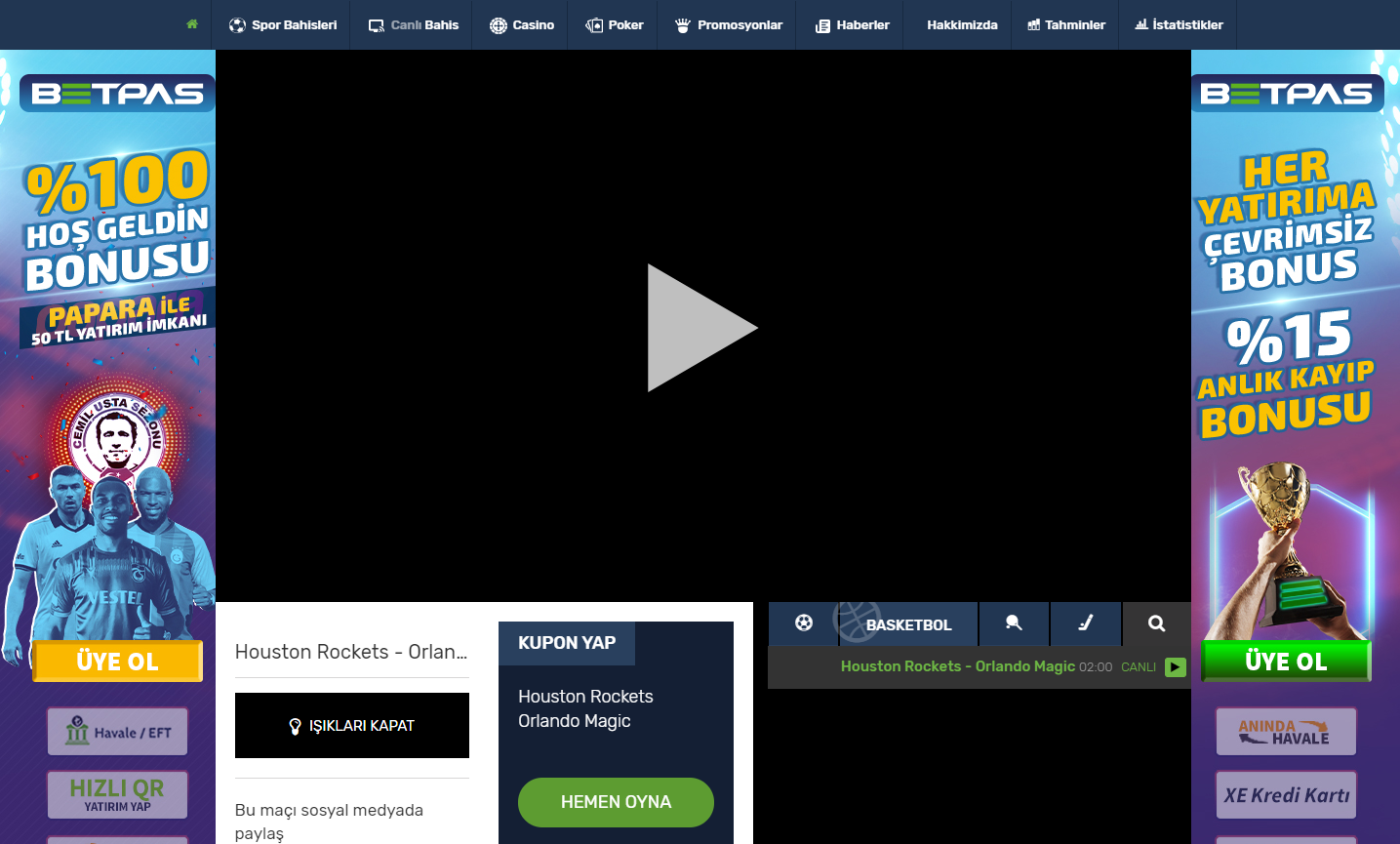Navigate to the Casino page
Image resolution: width=1400 pixels, height=844 pixels.
522,25
